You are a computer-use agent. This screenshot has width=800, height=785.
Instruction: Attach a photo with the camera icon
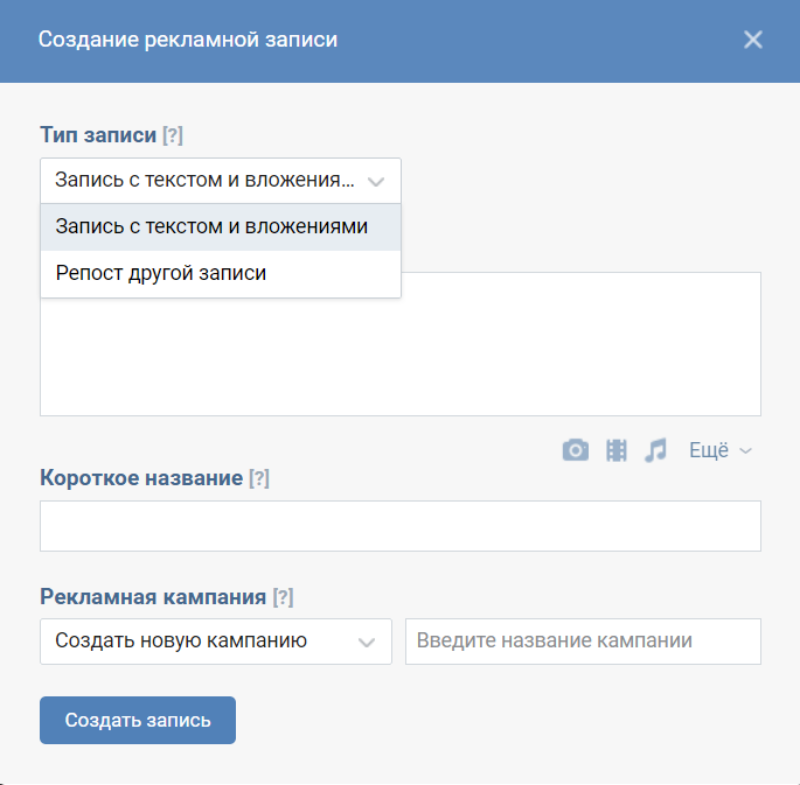576,450
